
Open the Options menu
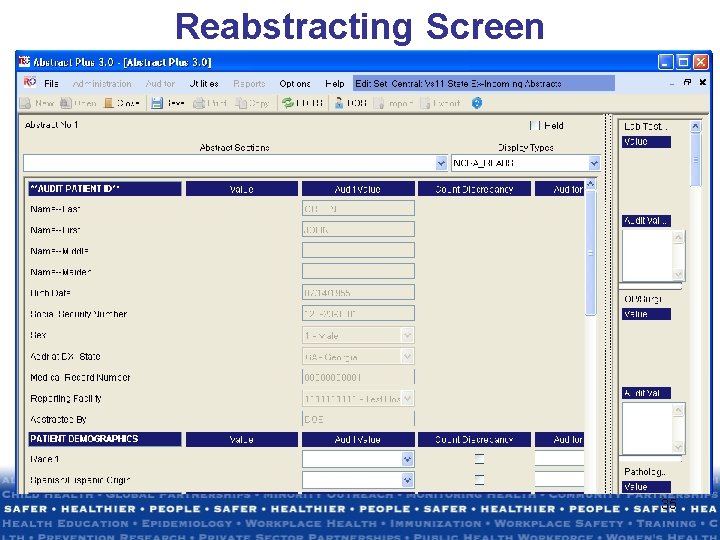(x=295, y=84)
